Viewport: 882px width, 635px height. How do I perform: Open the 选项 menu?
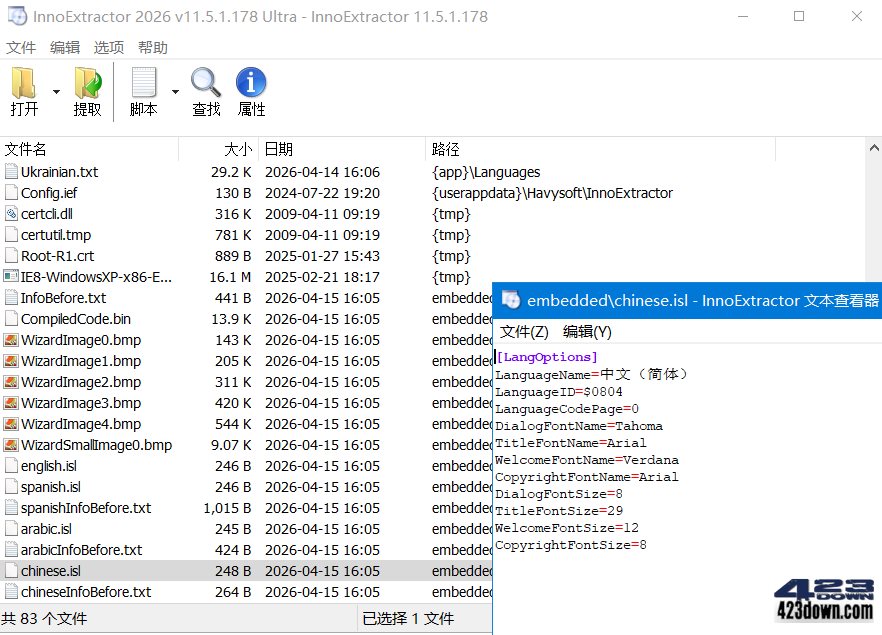(x=109, y=47)
